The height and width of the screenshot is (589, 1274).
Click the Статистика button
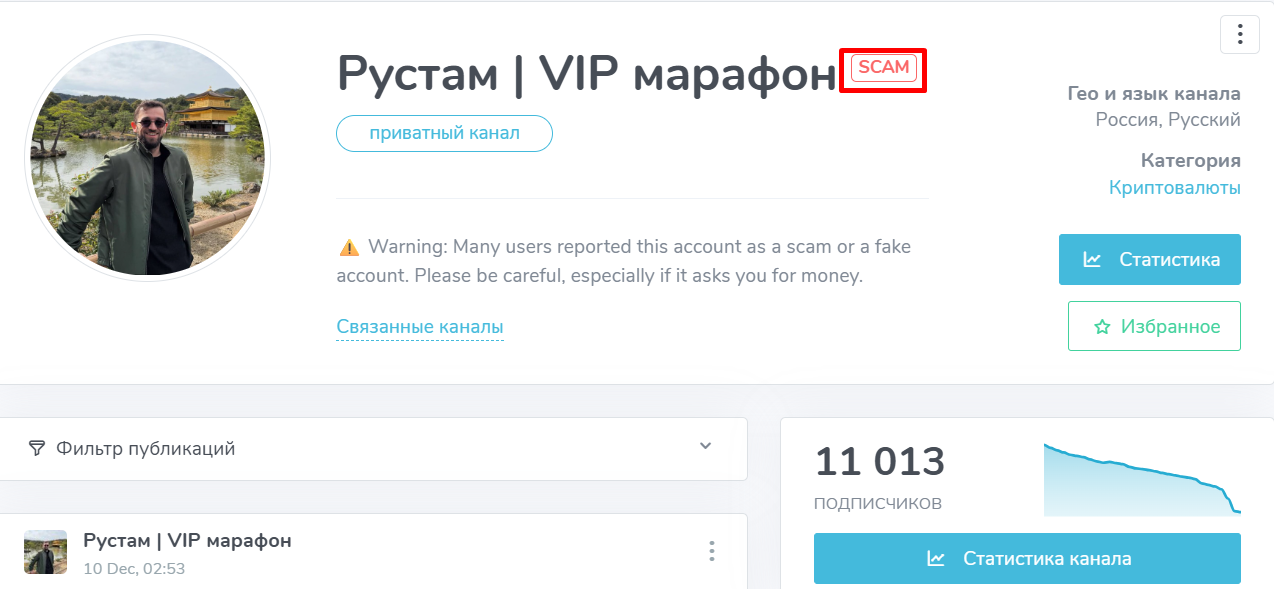tap(1149, 259)
